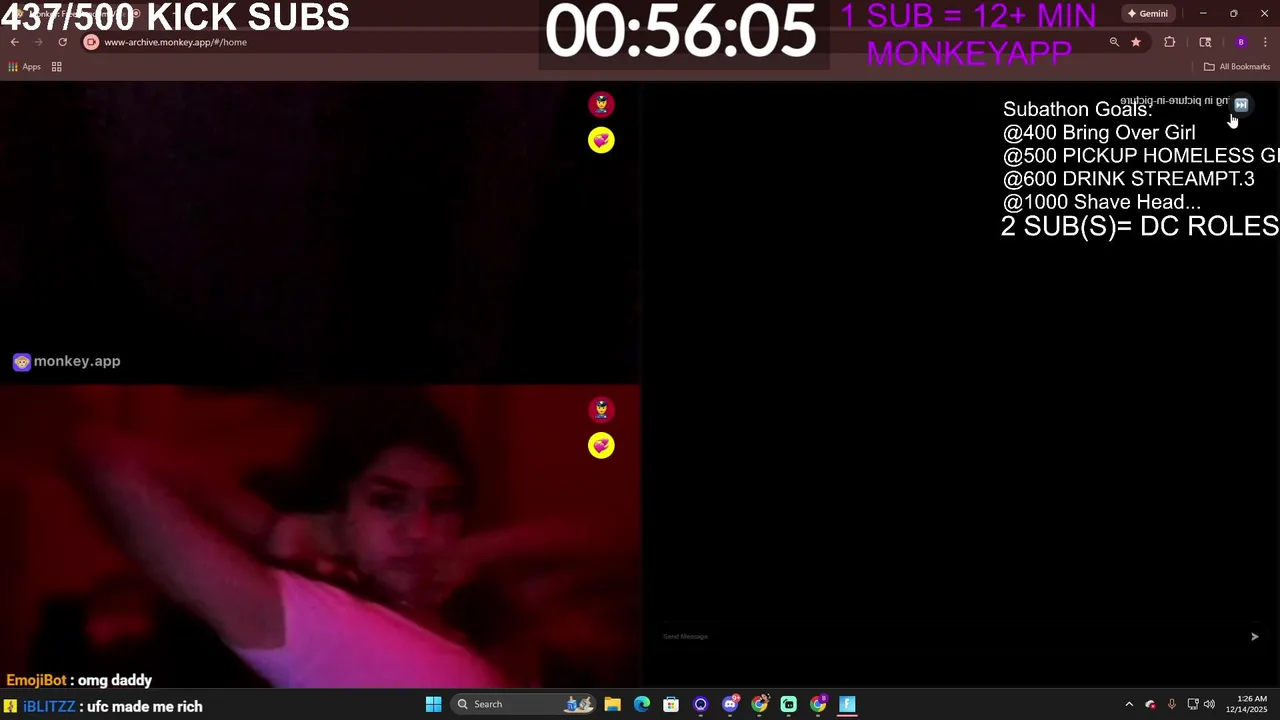Open the All Bookmarks folder

(x=1236, y=67)
